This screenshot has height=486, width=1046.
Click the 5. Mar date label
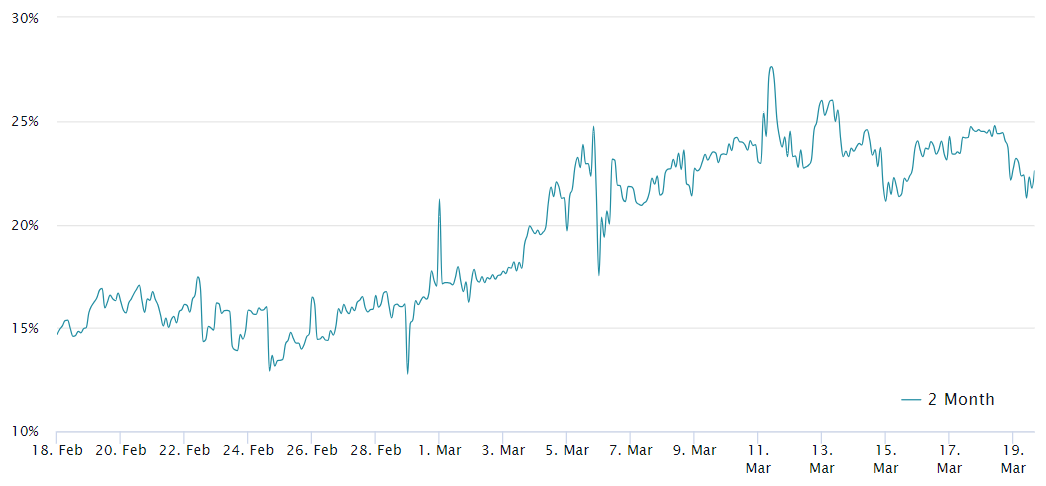(566, 450)
